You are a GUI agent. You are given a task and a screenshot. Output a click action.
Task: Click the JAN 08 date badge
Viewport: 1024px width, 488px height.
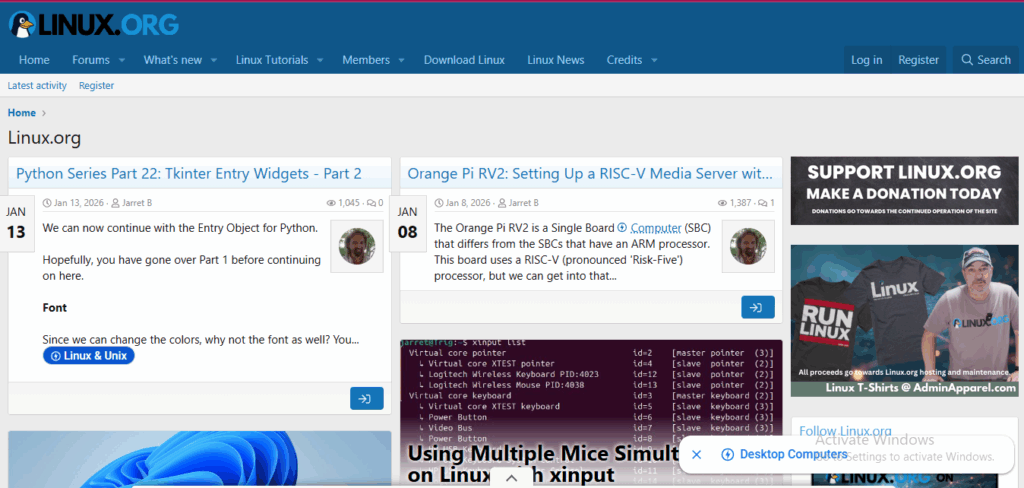click(x=408, y=223)
